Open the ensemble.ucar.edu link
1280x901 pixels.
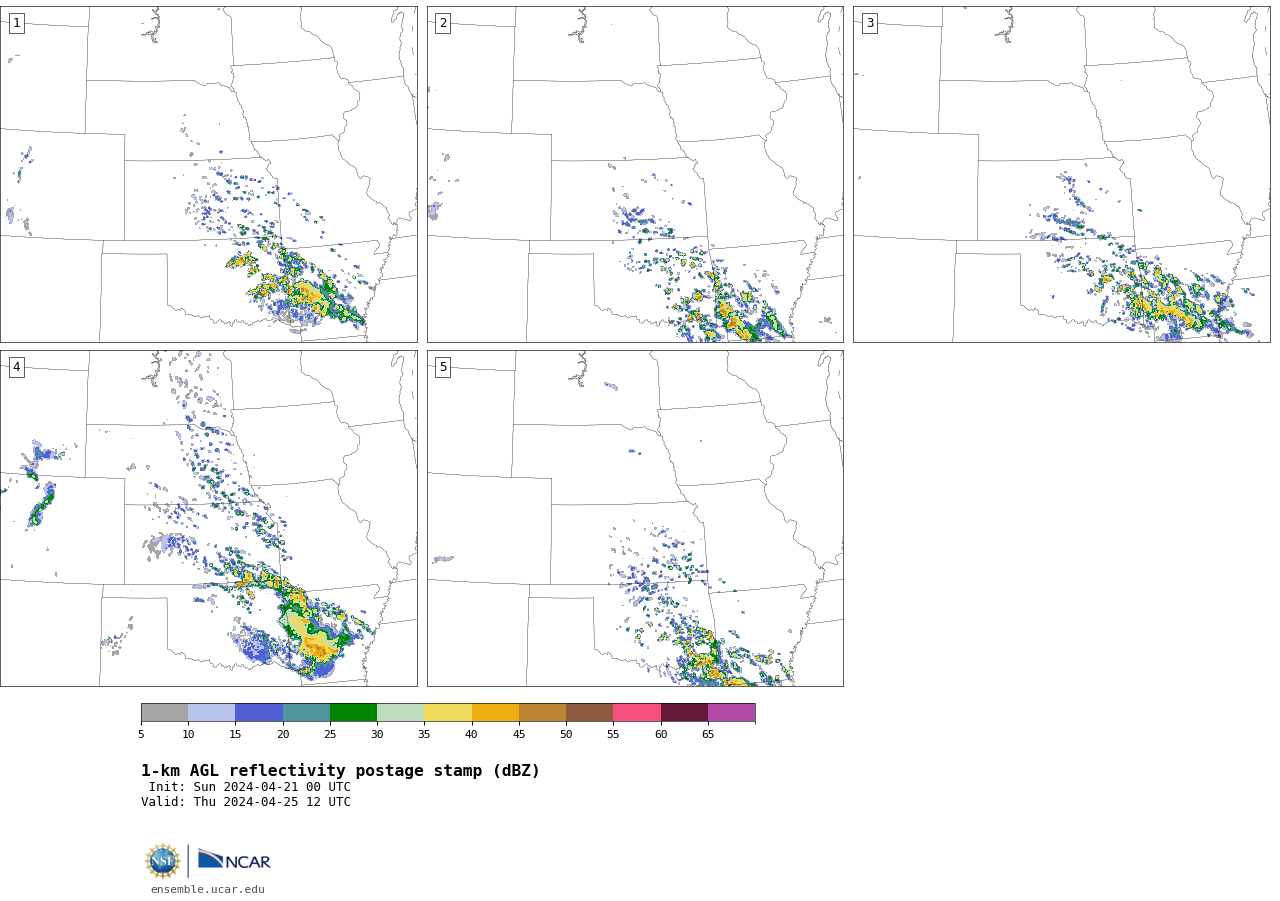[208, 889]
